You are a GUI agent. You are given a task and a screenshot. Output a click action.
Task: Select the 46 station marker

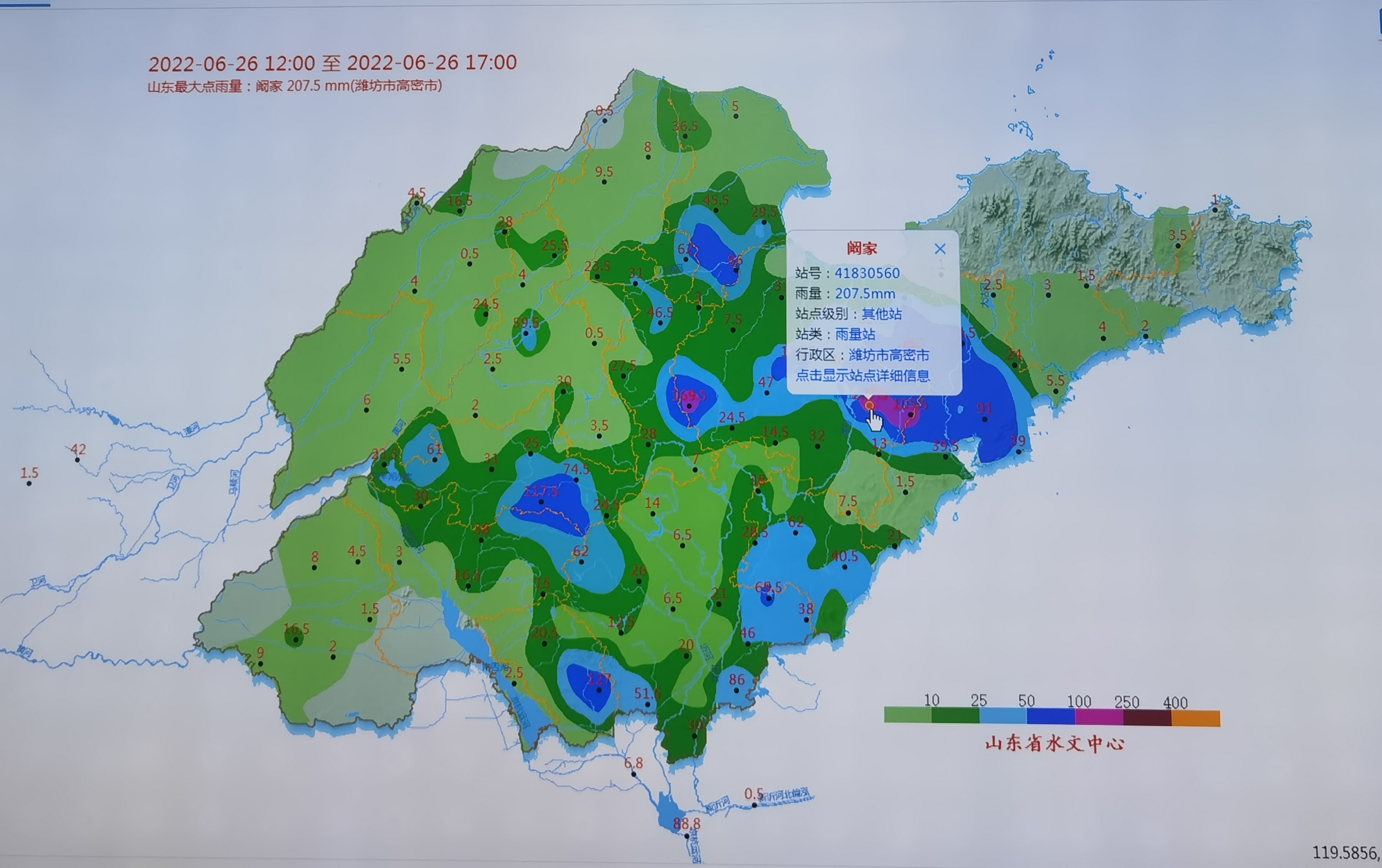tap(747, 644)
